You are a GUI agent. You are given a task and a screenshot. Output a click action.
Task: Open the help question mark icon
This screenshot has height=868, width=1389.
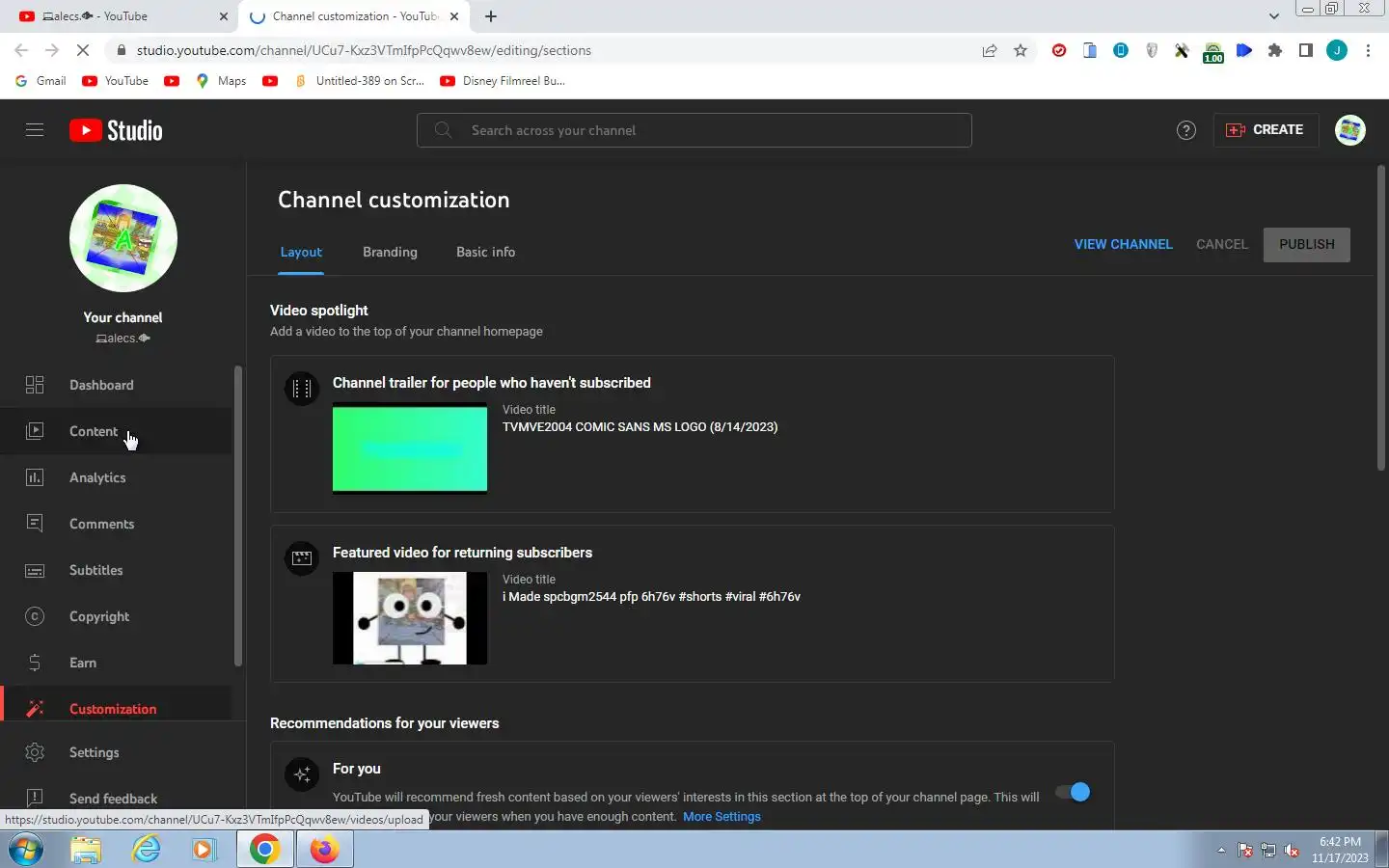coord(1186,130)
